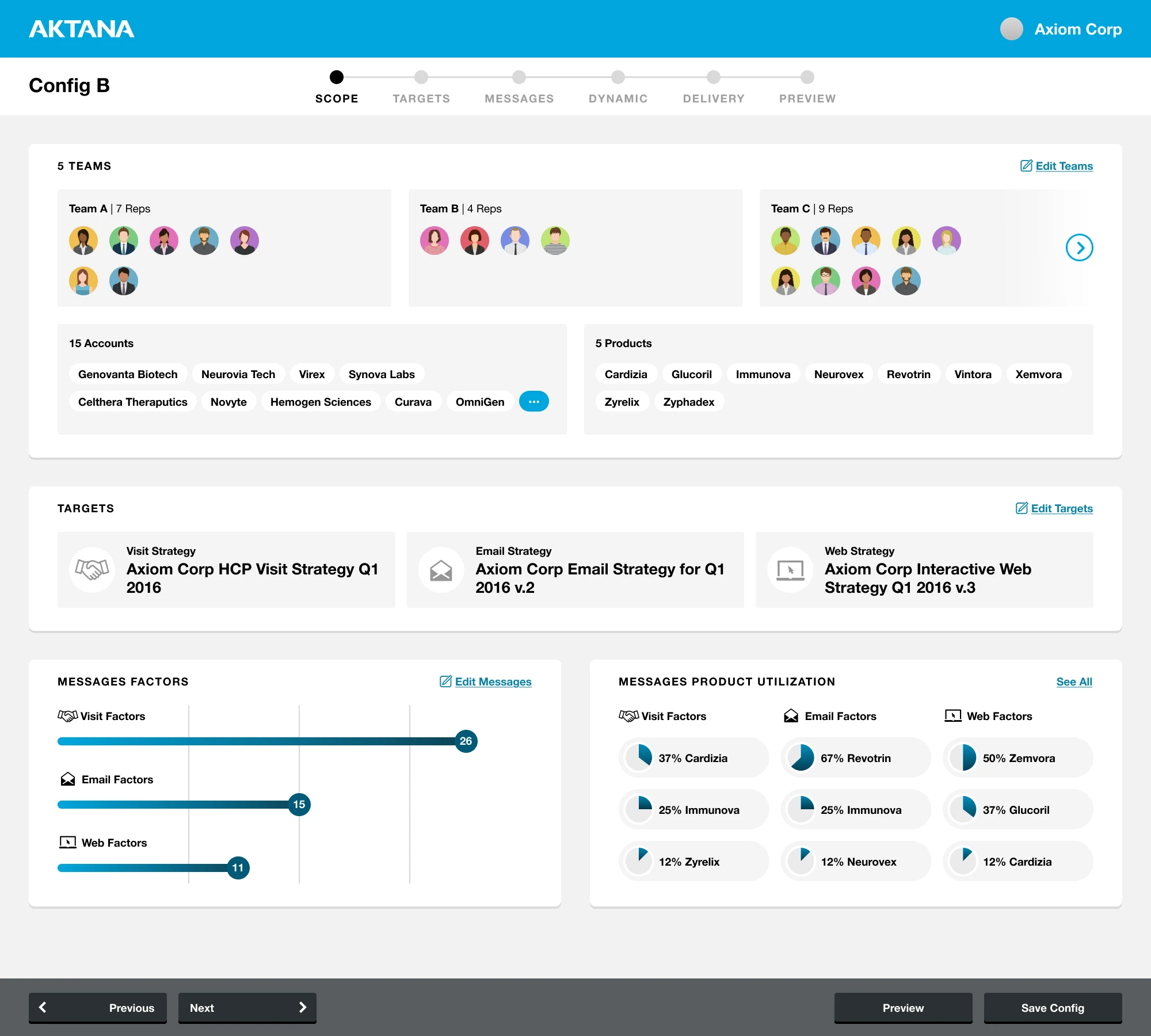Select the Zyphadex product chip
This screenshot has height=1036, width=1151.
click(689, 402)
